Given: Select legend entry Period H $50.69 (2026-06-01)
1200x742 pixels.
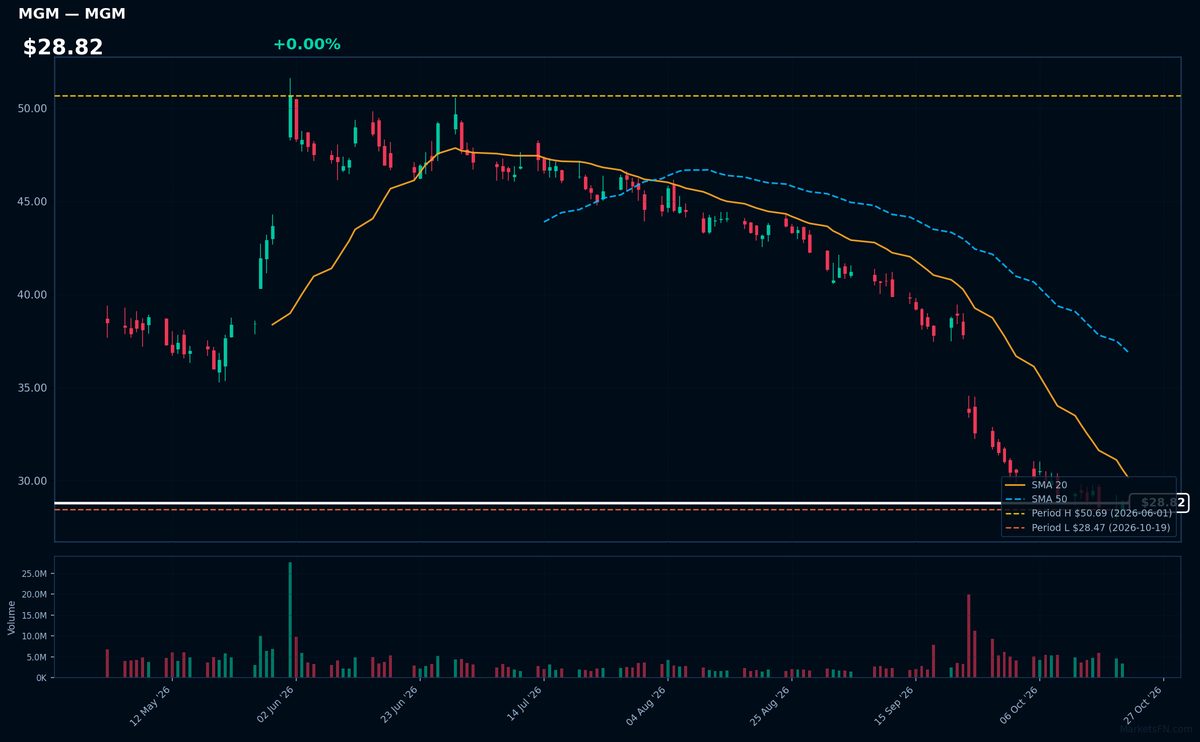Looking at the screenshot, I should [x=1088, y=513].
